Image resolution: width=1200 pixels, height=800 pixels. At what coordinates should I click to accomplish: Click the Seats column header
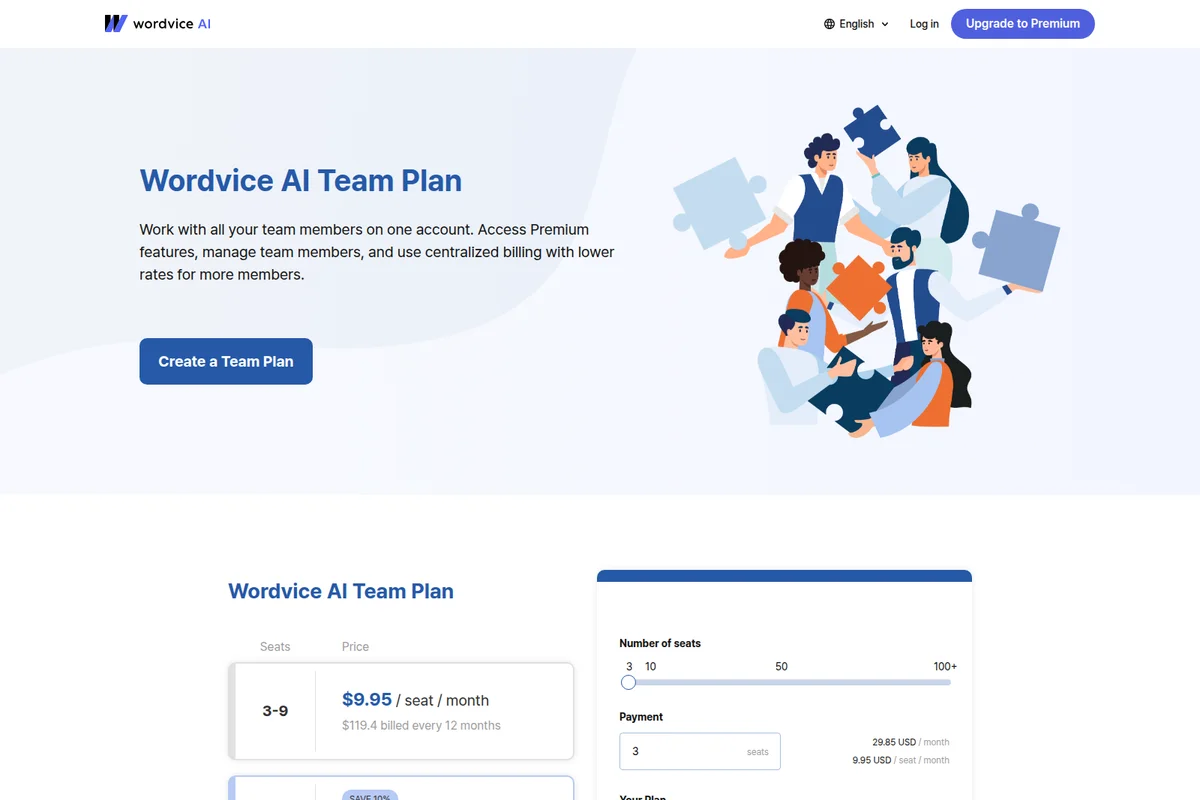coord(274,646)
